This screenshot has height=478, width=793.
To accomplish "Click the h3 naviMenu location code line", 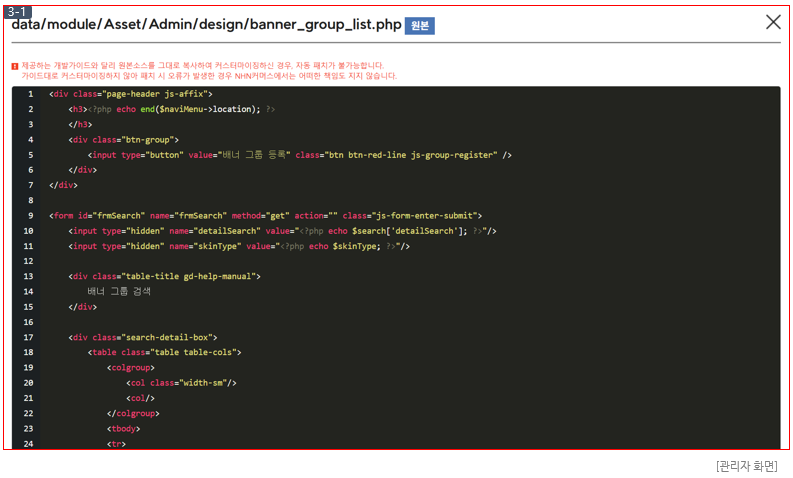I will tap(171, 109).
